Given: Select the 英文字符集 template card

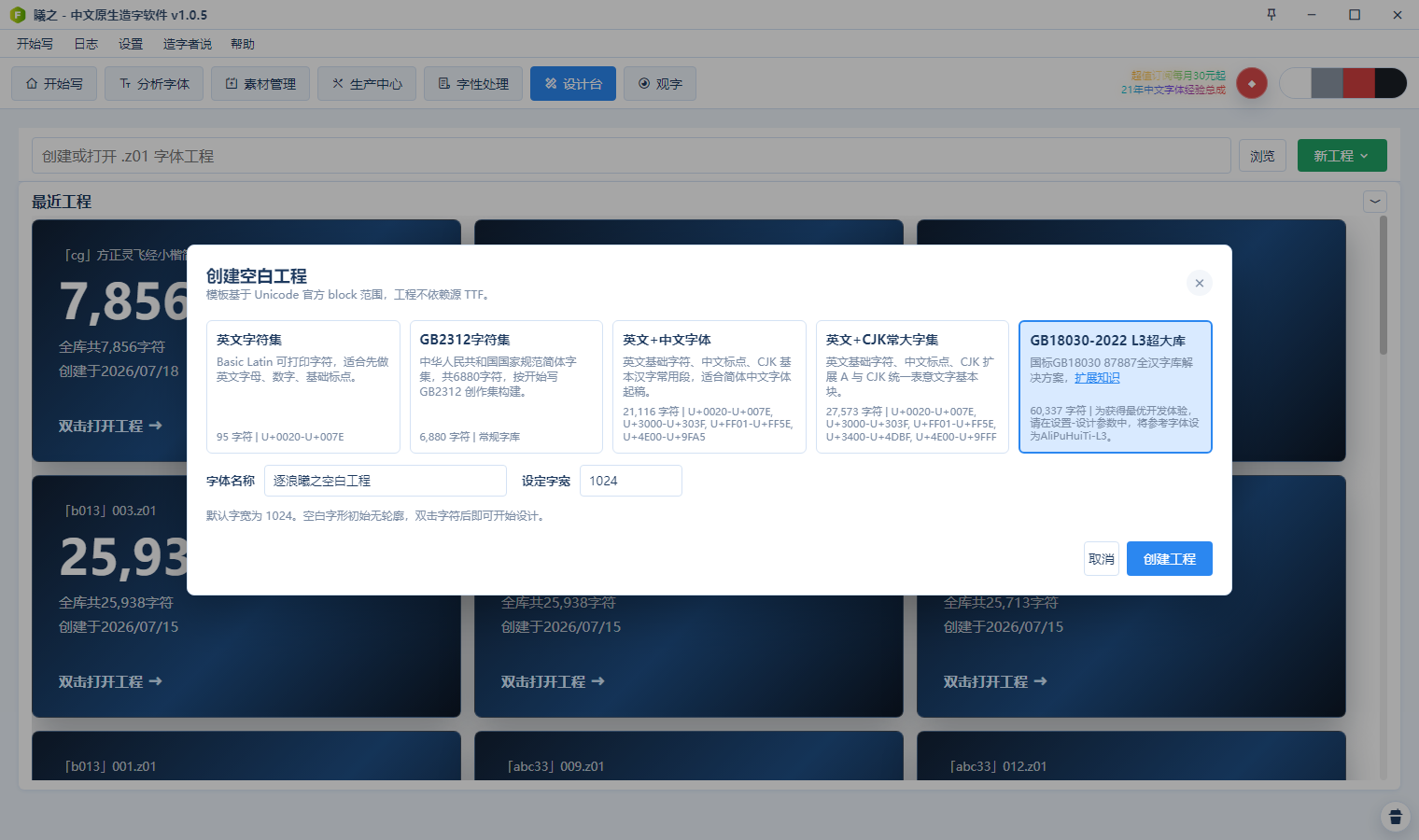Looking at the screenshot, I should (303, 386).
